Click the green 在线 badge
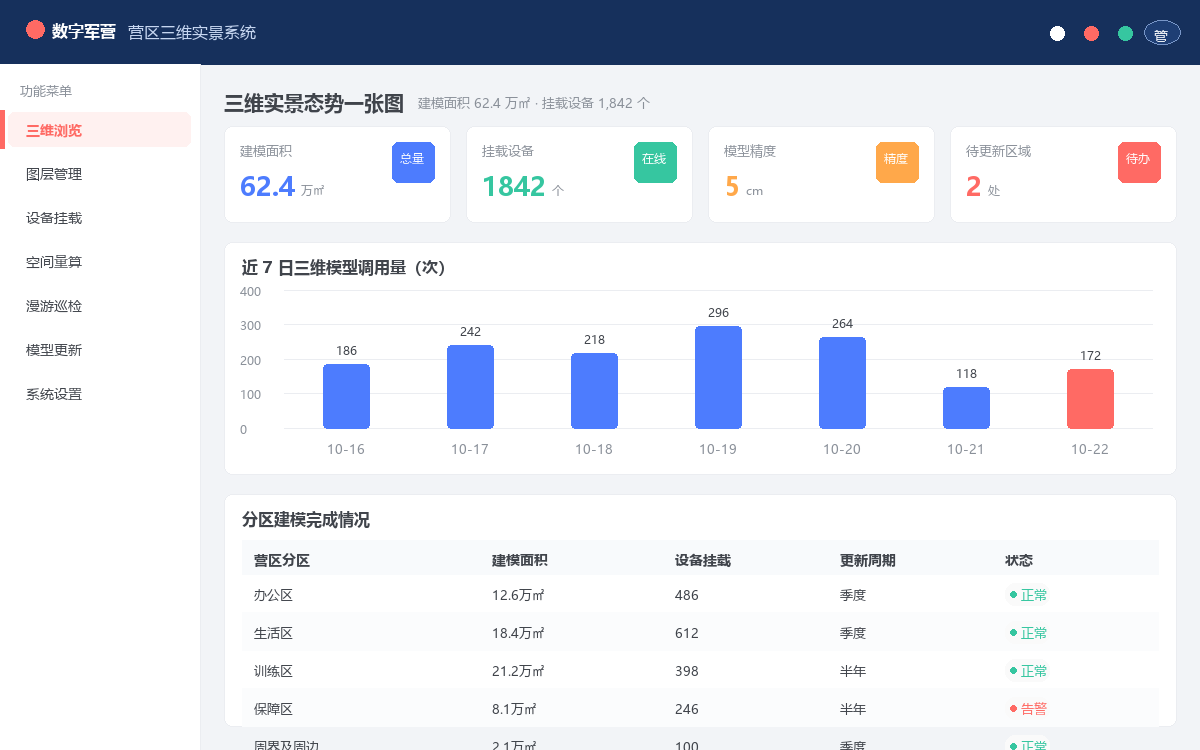Image resolution: width=1200 pixels, height=750 pixels. click(x=655, y=162)
